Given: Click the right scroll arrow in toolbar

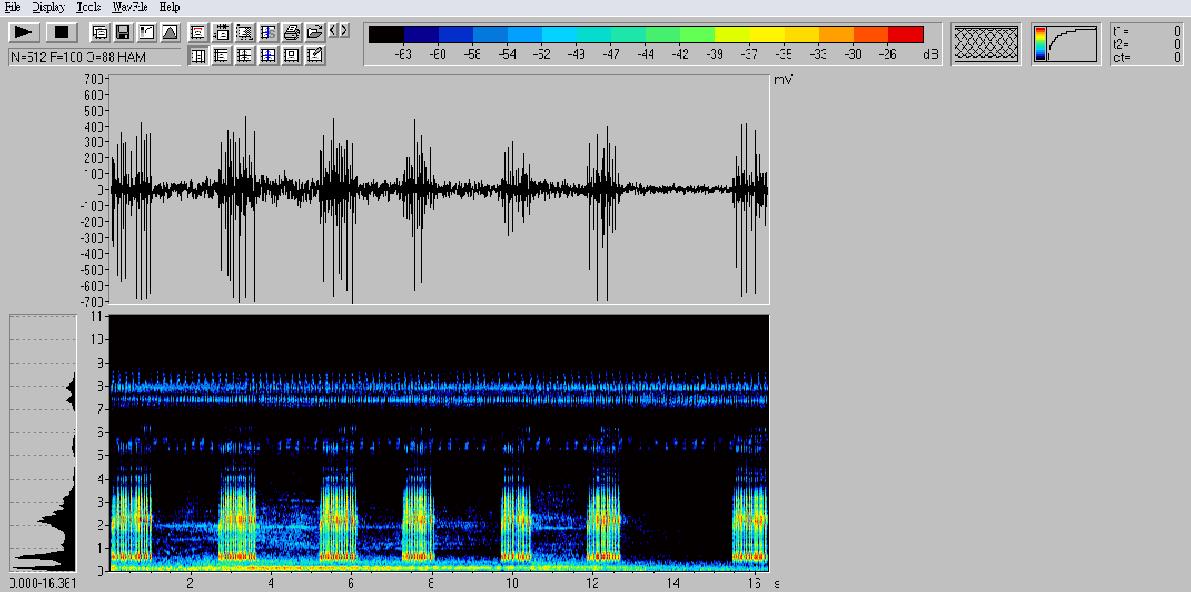Looking at the screenshot, I should [x=345, y=31].
